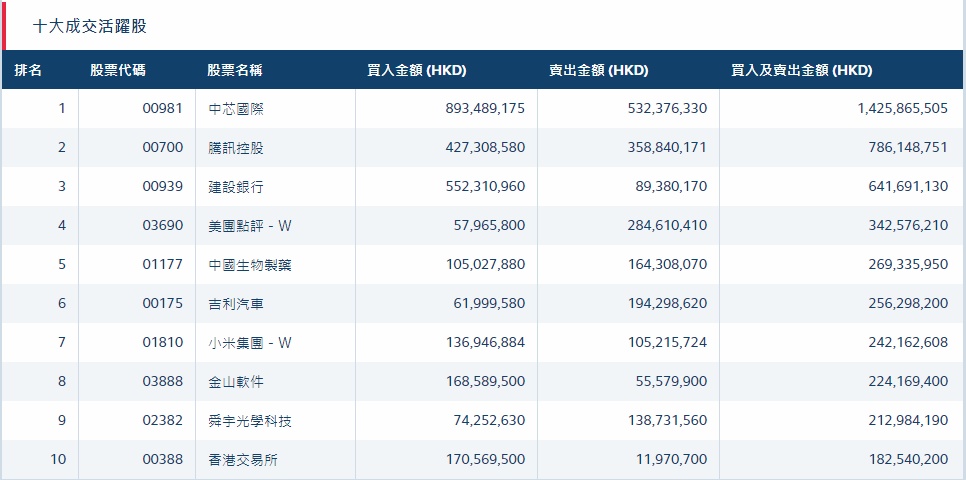Select stock name 舜宇光學科技
This screenshot has width=966, height=480.
pyautogui.click(x=250, y=421)
